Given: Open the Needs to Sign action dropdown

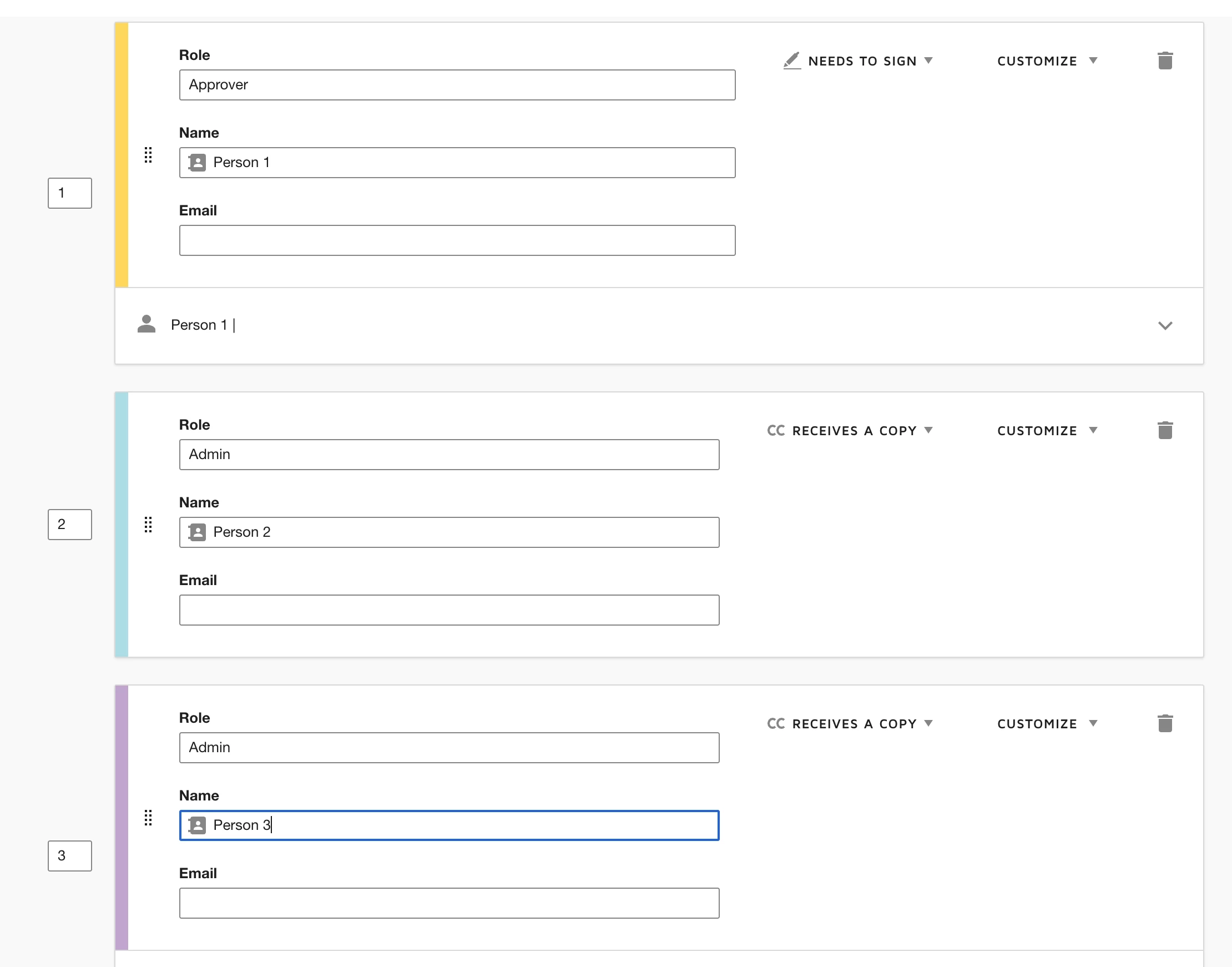Looking at the screenshot, I should [858, 61].
